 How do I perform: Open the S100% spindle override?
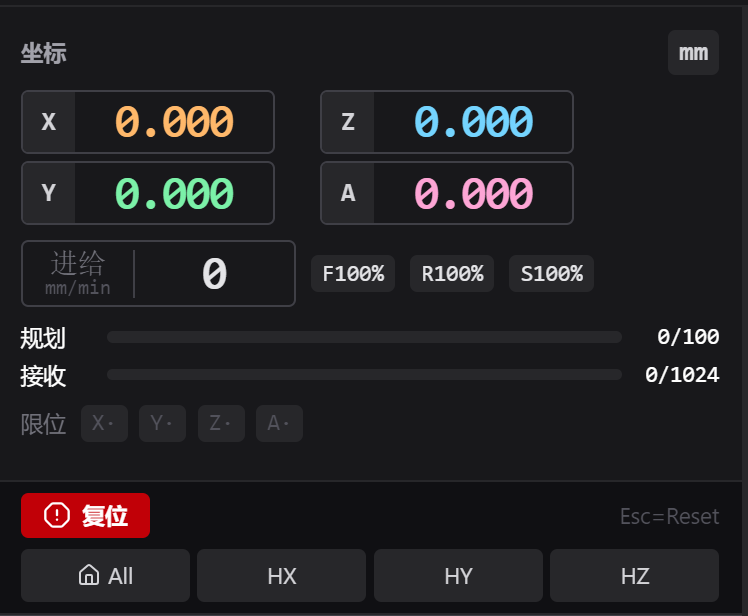click(551, 273)
